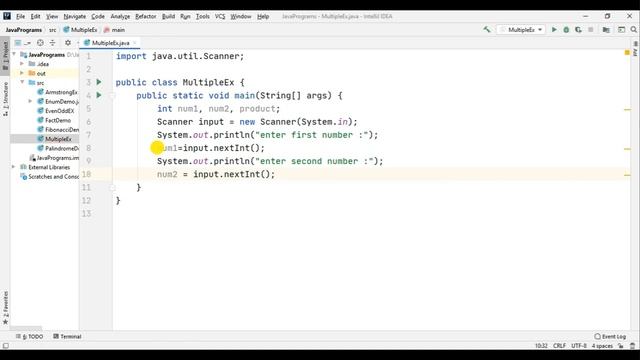Click the Stop square icon in toolbar
This screenshot has height=360, width=640.
coord(591,29)
